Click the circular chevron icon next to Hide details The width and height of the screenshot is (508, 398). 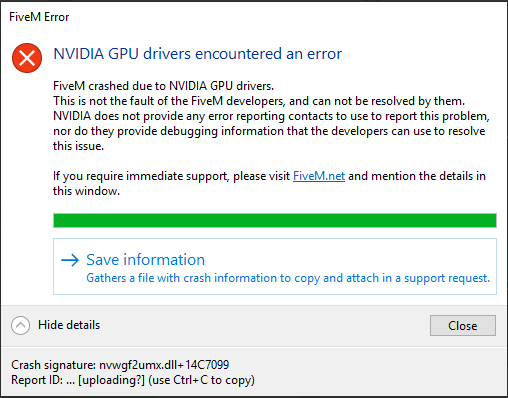pyautogui.click(x=20, y=325)
